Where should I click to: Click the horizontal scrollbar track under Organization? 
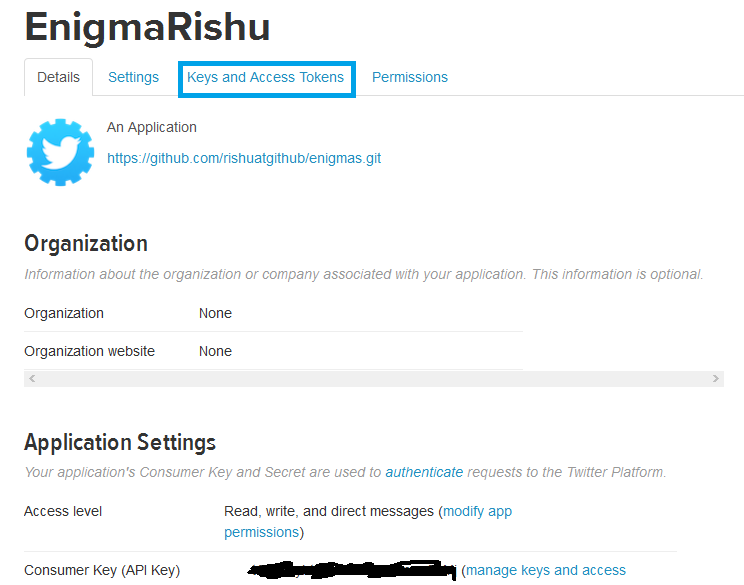pyautogui.click(x=372, y=379)
